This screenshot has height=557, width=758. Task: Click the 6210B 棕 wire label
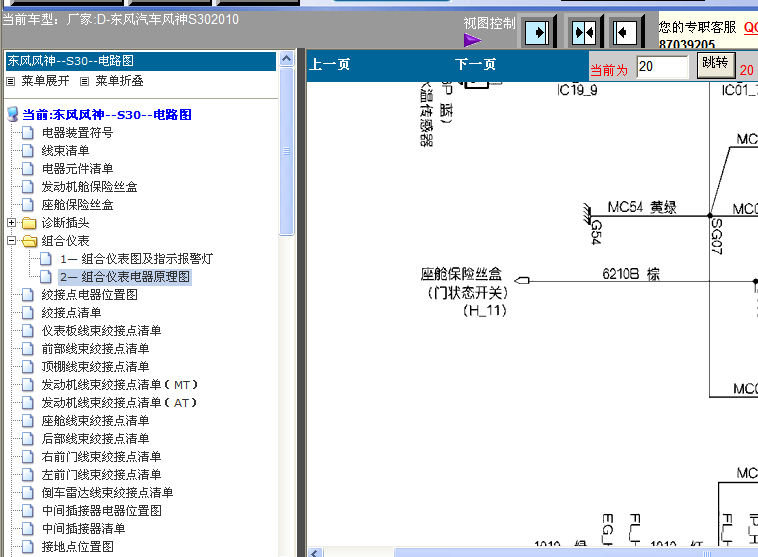tap(631, 274)
